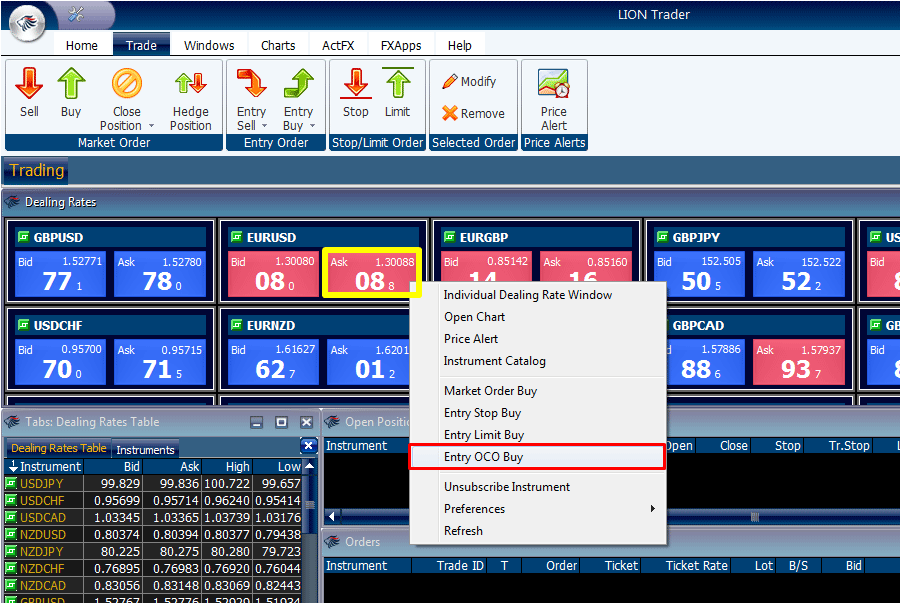Click the Limit order icon
The width and height of the screenshot is (900, 604).
[x=398, y=83]
